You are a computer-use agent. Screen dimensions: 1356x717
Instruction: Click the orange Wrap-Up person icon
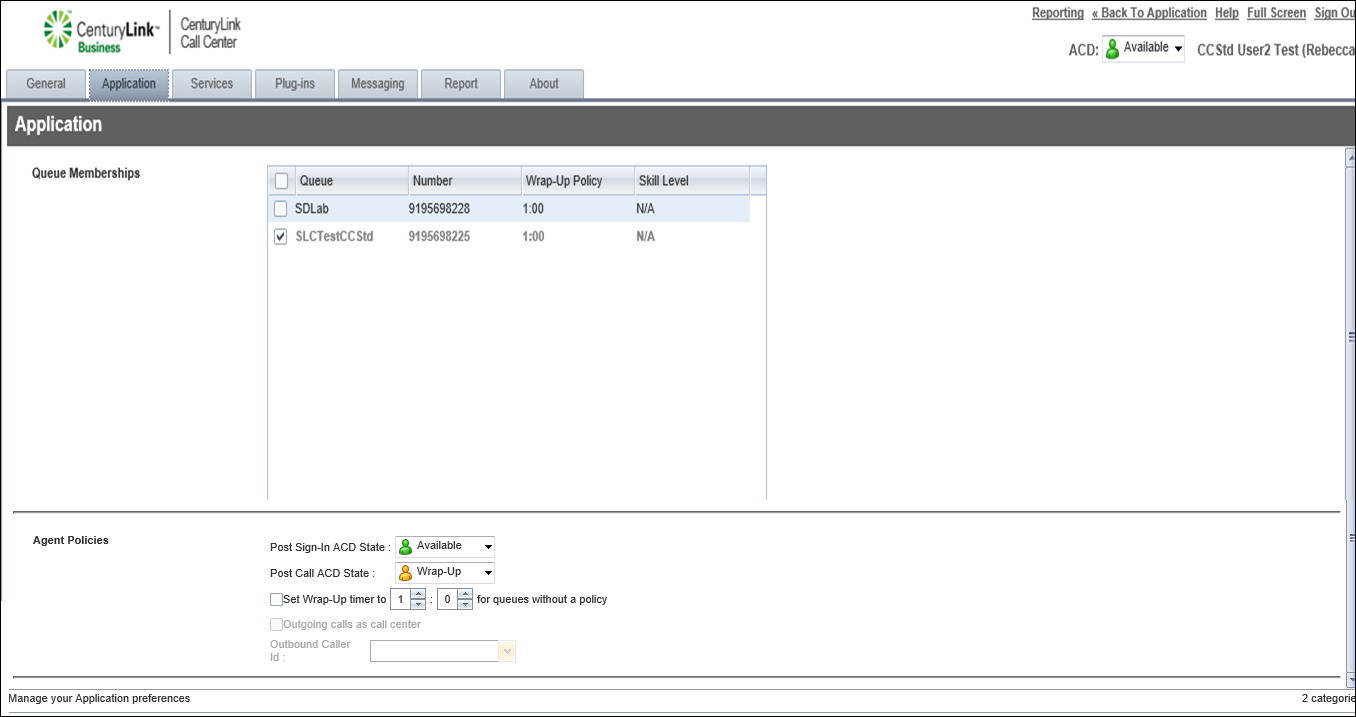(x=405, y=573)
